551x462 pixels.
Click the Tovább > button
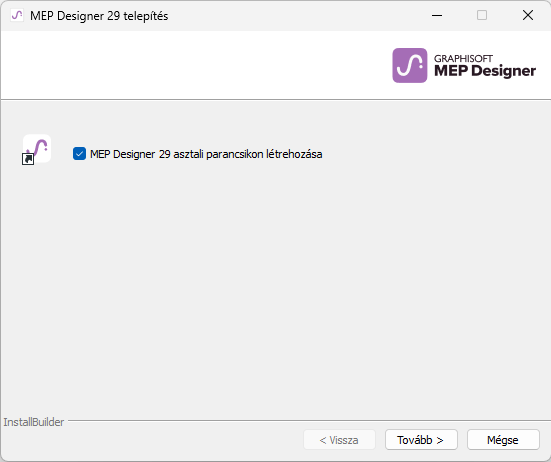(x=421, y=440)
